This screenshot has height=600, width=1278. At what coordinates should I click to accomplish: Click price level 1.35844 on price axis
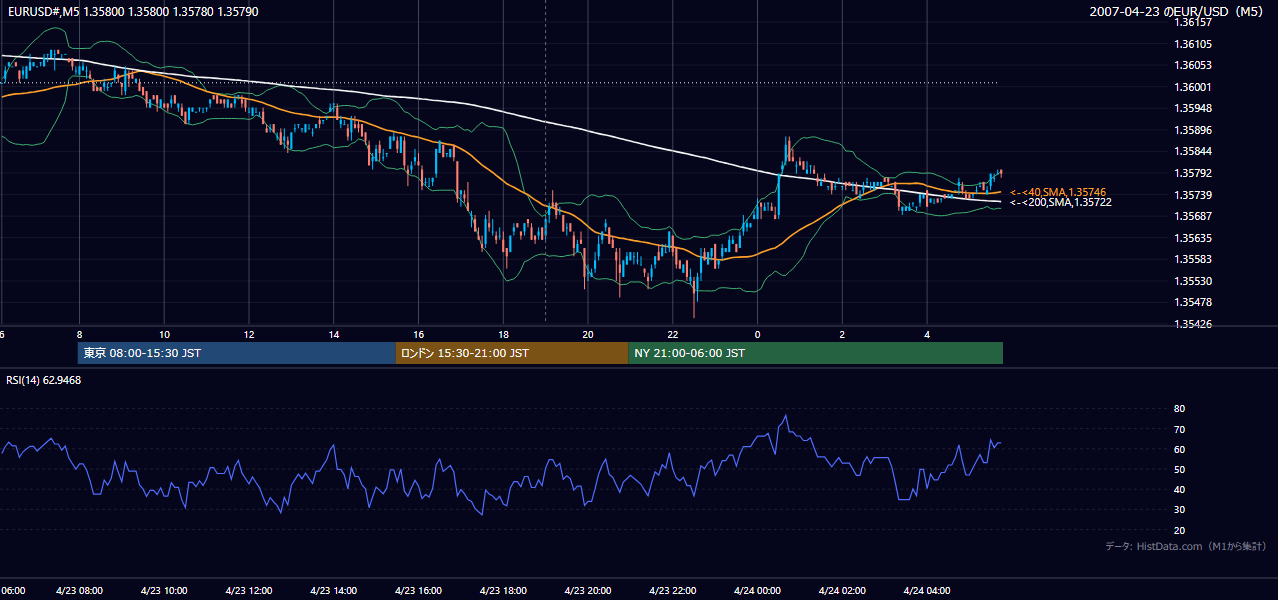click(x=1193, y=152)
